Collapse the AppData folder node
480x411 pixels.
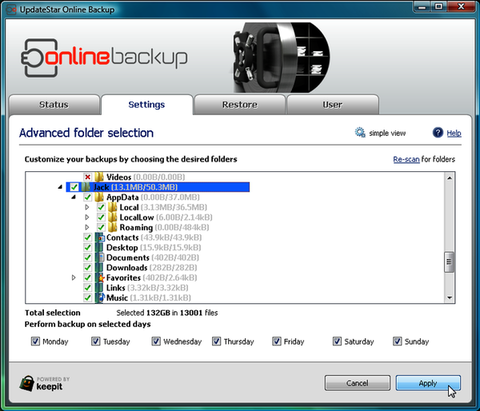point(74,197)
